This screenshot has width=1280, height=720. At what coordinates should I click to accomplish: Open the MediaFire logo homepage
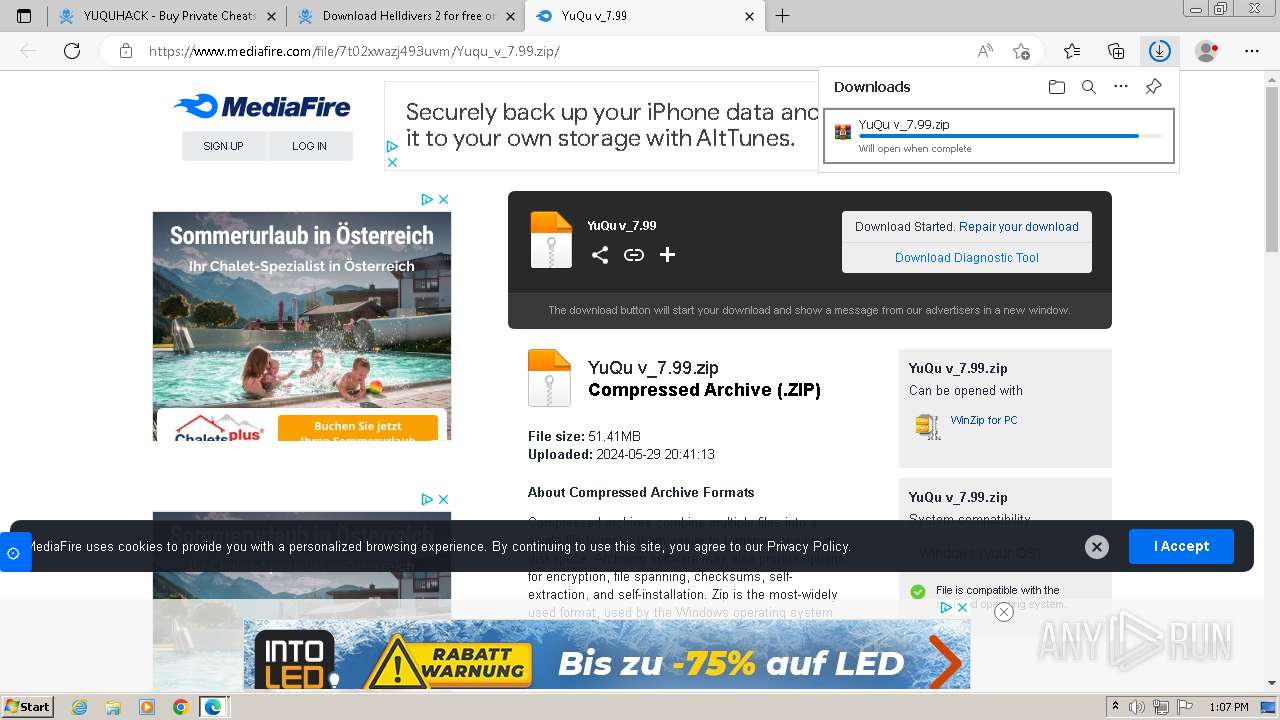coord(262,106)
